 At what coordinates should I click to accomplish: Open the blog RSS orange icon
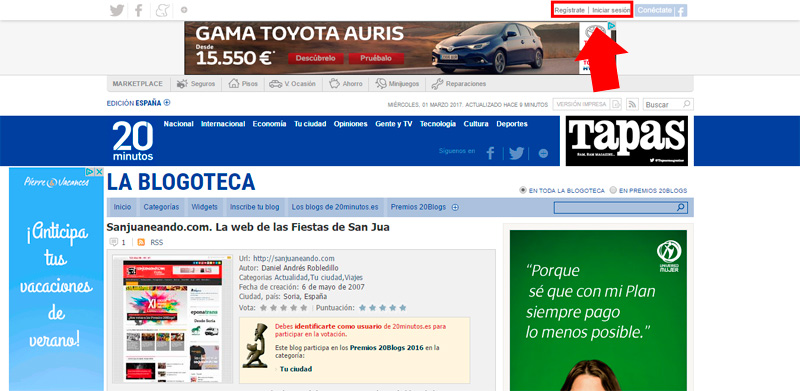click(x=141, y=242)
